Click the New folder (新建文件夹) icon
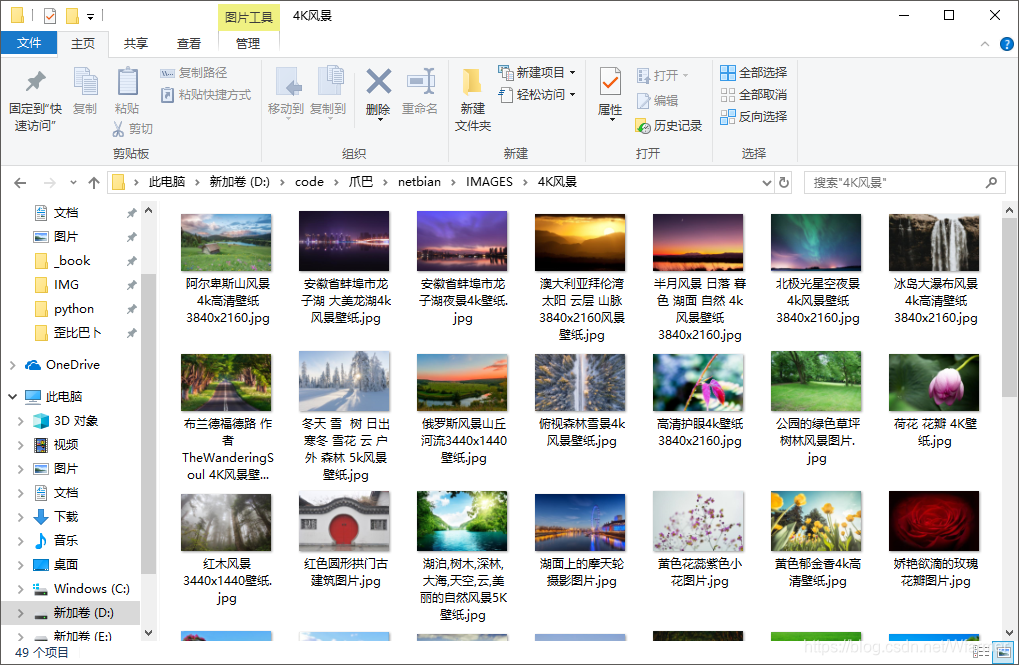The image size is (1019, 665). (x=472, y=83)
